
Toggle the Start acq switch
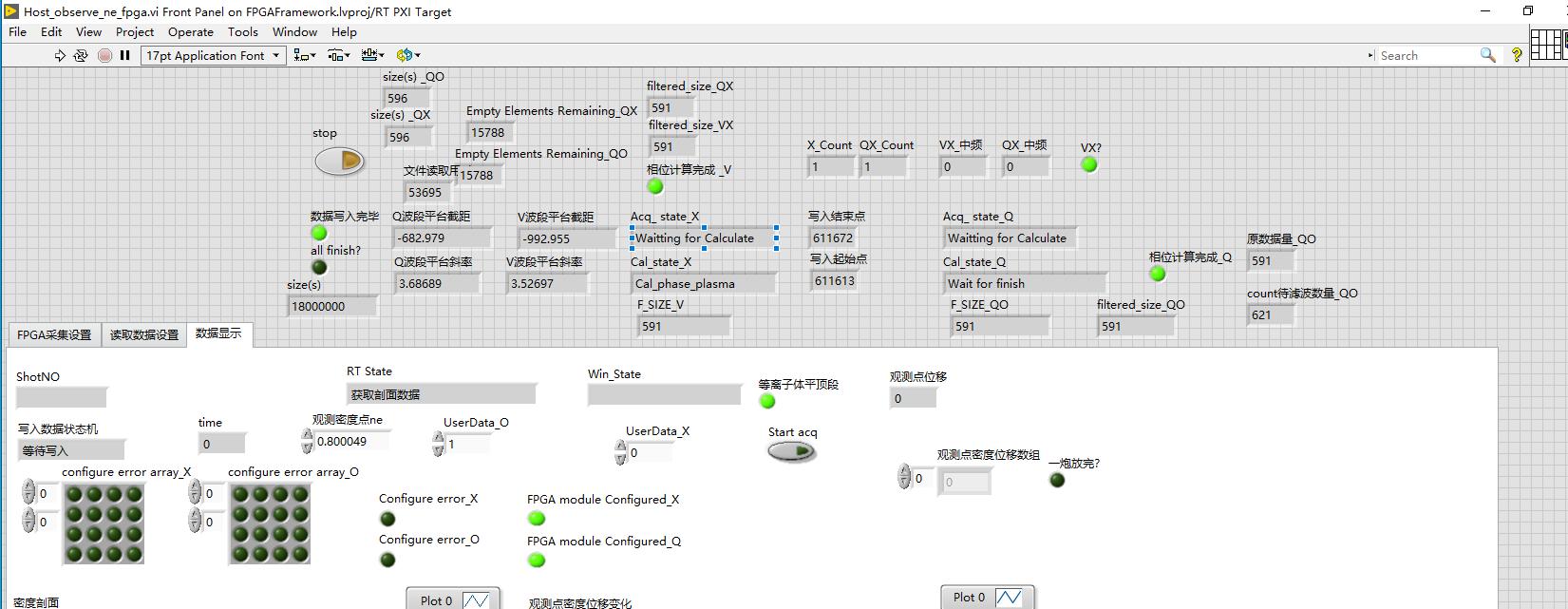(792, 451)
